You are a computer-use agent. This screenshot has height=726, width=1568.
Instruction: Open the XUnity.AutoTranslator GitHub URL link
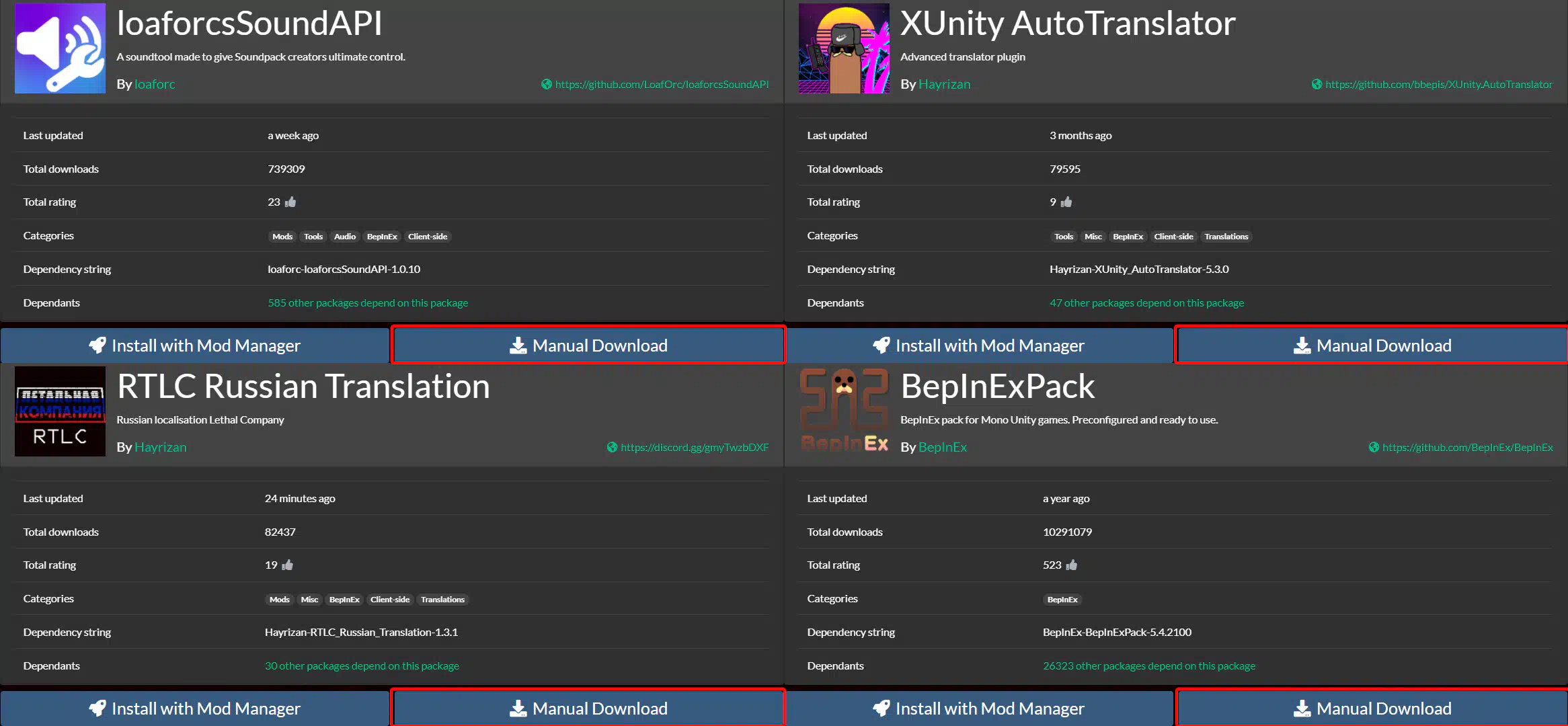click(x=1439, y=84)
